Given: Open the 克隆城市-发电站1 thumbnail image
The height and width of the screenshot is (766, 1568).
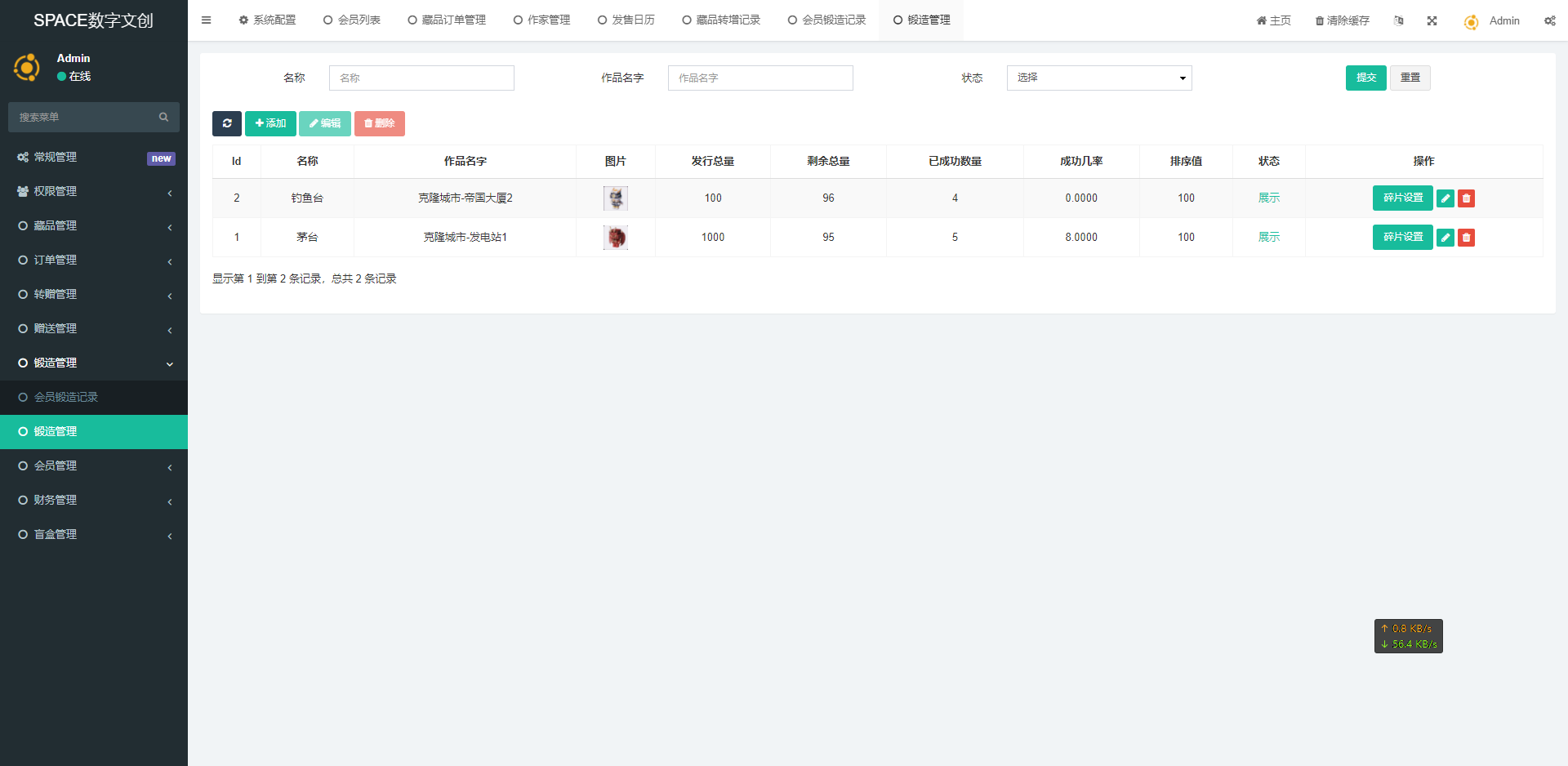Looking at the screenshot, I should pos(616,237).
